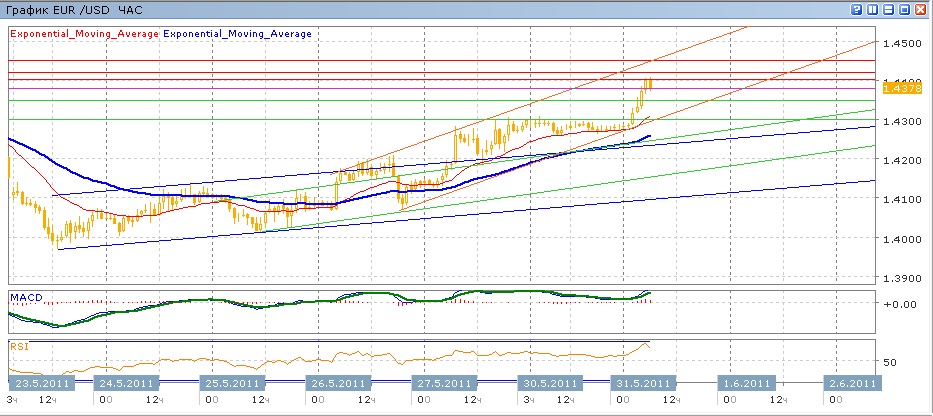Click the 1.3900 price axis label

(903, 278)
